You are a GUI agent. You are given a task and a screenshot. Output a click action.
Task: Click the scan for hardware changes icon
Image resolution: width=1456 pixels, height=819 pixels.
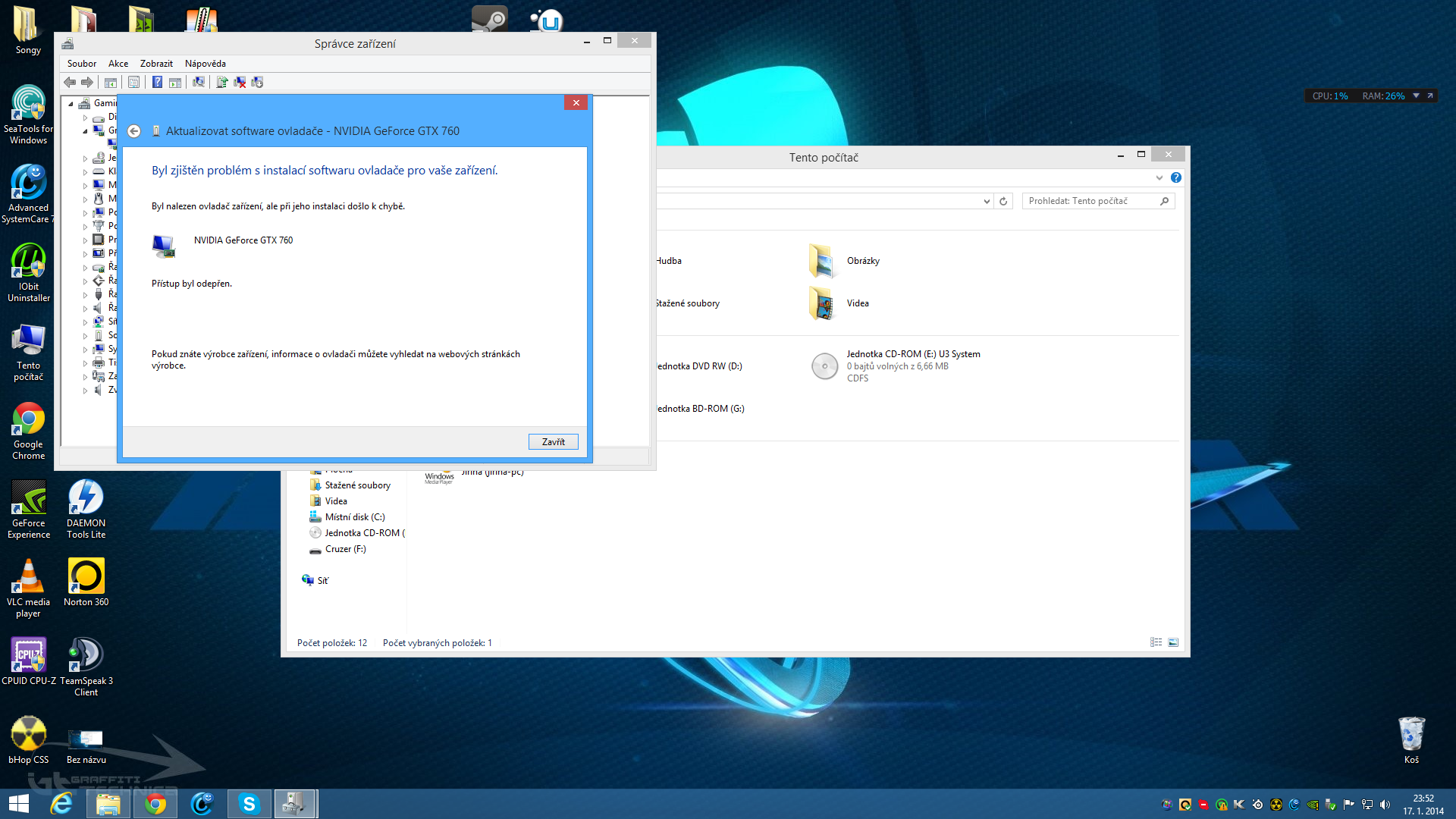click(x=199, y=82)
